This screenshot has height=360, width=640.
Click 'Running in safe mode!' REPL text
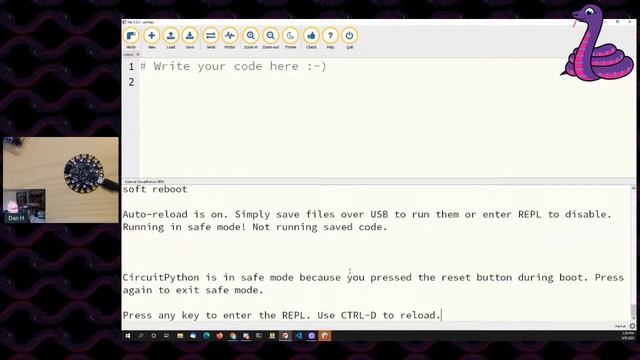(x=255, y=227)
